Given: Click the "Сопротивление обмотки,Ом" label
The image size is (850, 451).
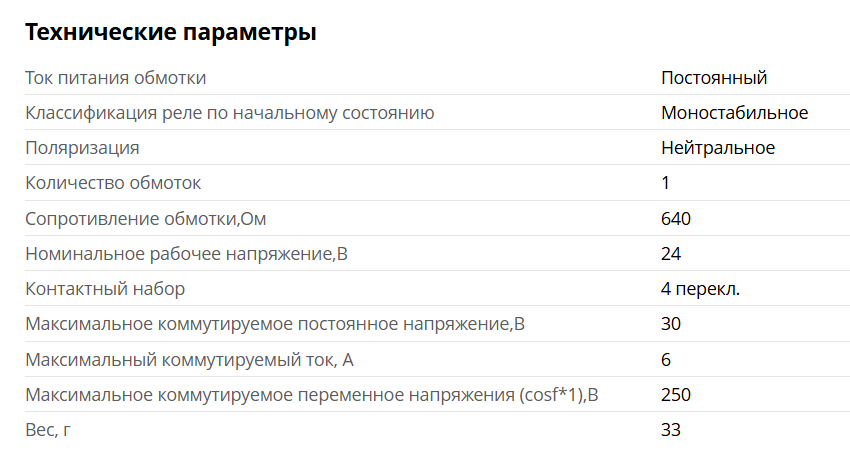Looking at the screenshot, I should (146, 219).
